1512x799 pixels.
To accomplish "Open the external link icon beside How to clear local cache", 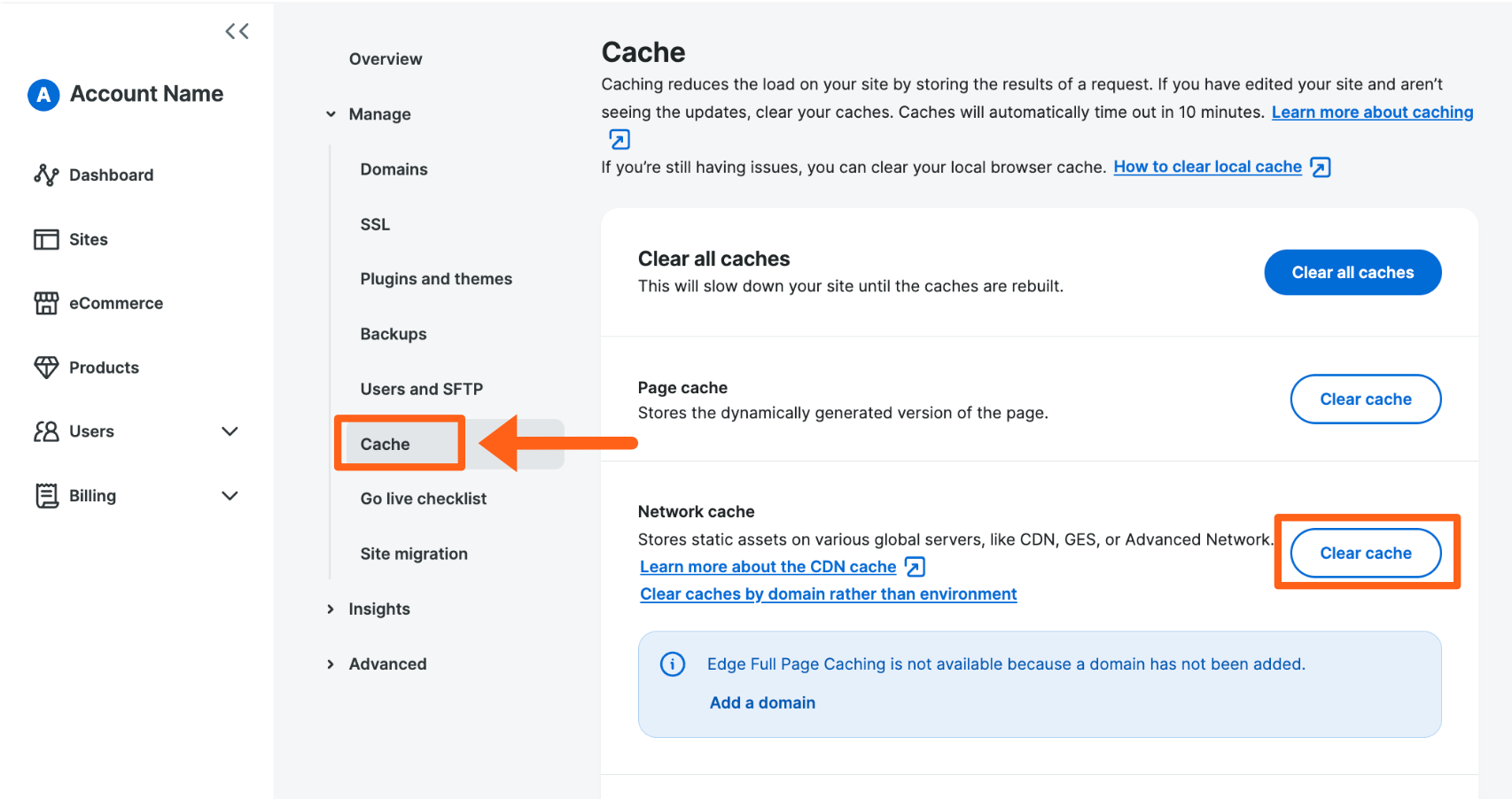I will (1320, 167).
